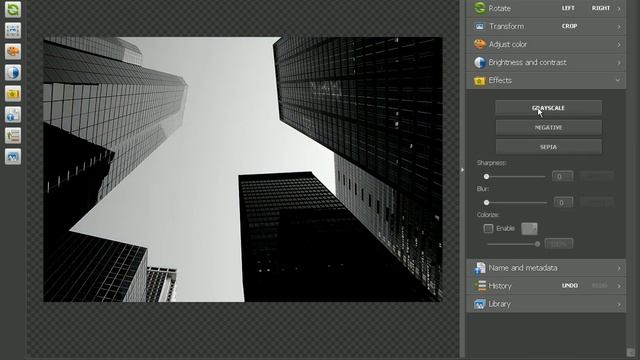
Task: Expand the History section chevron
Action: coord(619,286)
